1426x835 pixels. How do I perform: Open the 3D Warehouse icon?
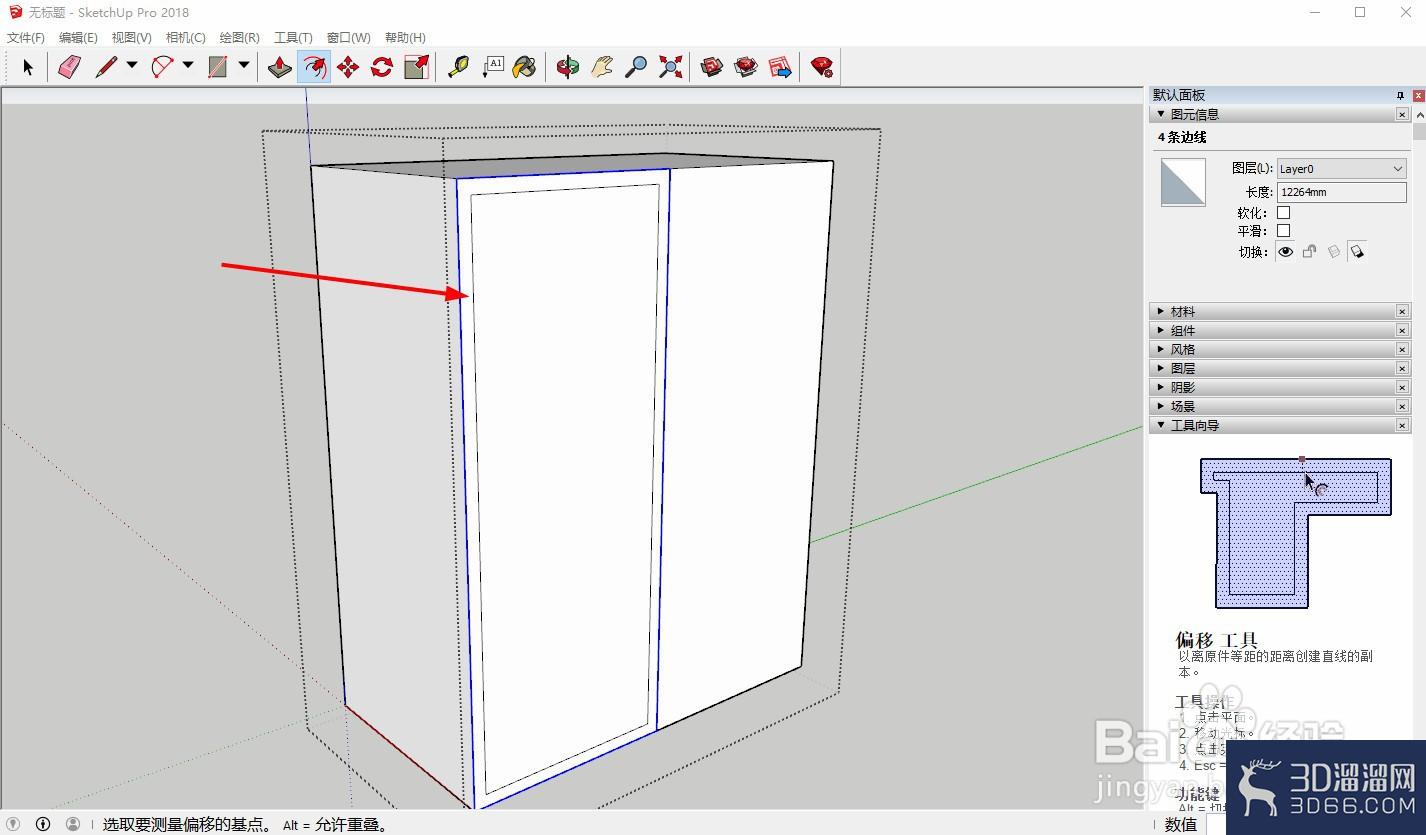(712, 67)
